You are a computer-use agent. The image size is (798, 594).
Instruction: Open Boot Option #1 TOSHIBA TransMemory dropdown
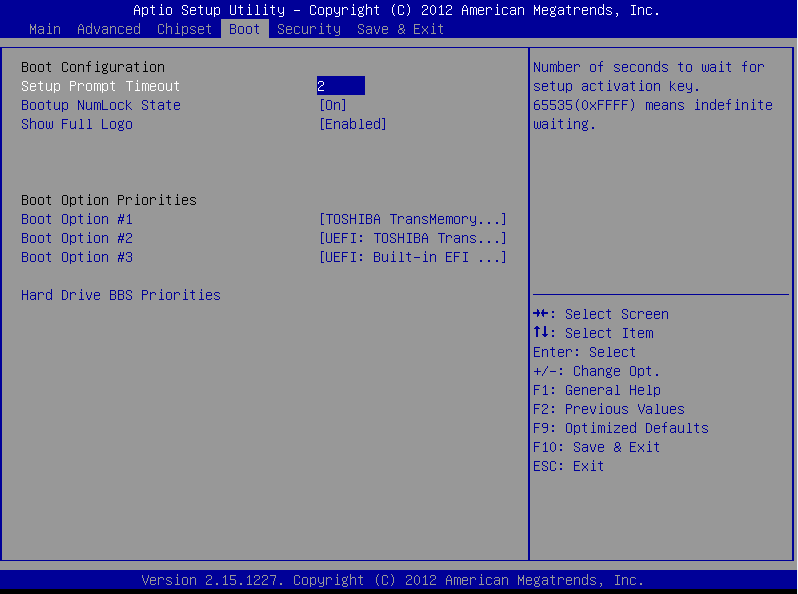tap(412, 219)
